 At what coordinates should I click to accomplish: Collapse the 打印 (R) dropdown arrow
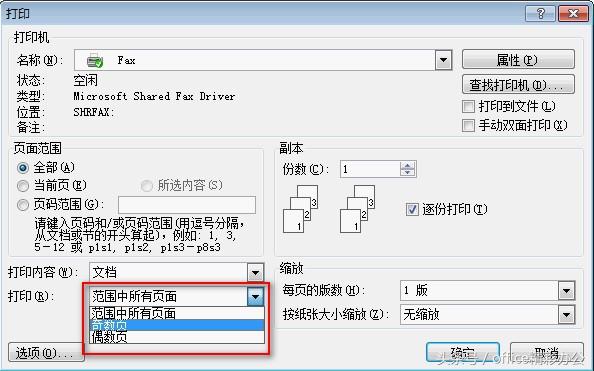click(255, 296)
